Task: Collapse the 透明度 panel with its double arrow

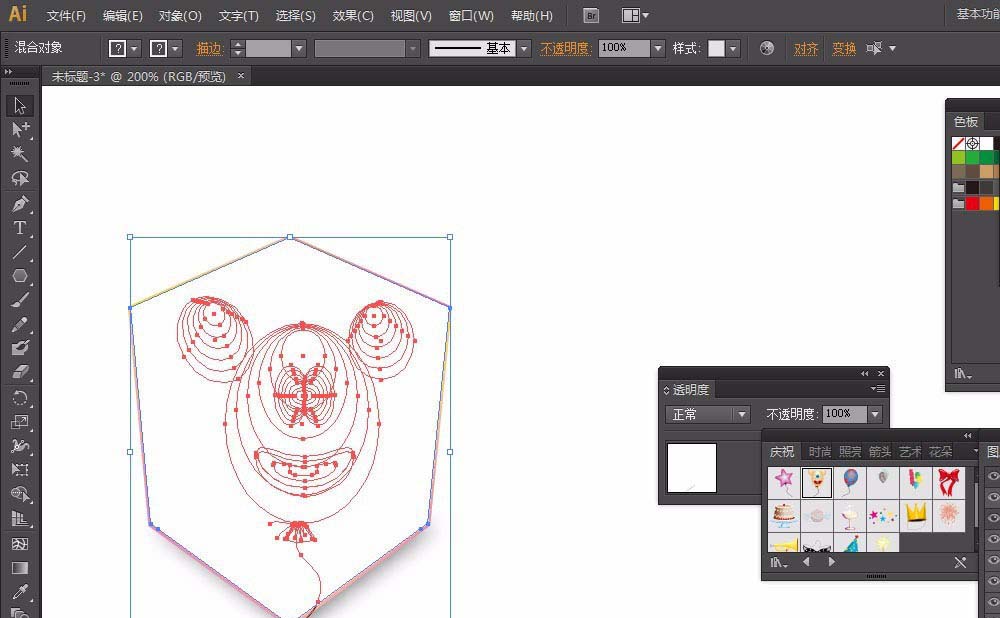Action: (862, 374)
